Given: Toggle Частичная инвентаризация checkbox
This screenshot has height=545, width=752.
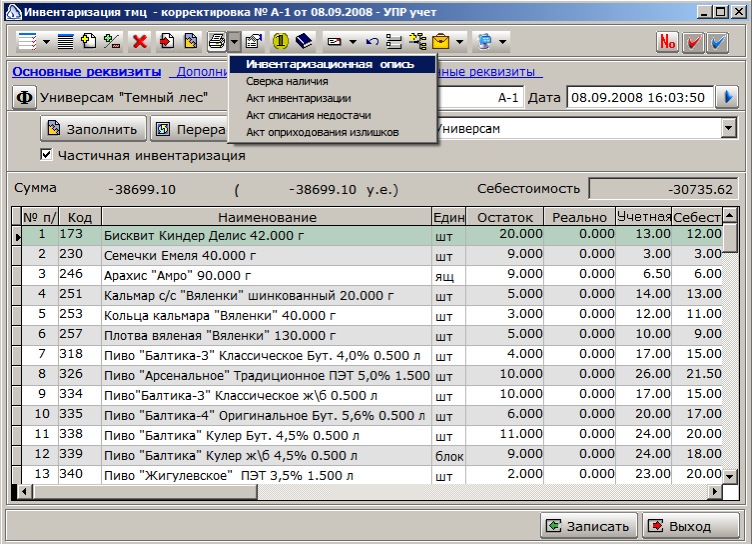Looking at the screenshot, I should pyautogui.click(x=46, y=154).
